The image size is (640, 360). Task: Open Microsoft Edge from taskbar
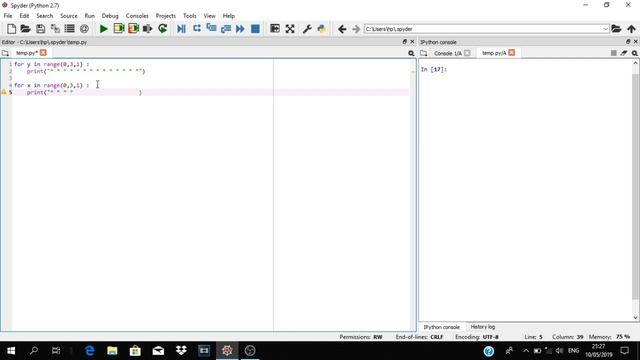(x=89, y=351)
